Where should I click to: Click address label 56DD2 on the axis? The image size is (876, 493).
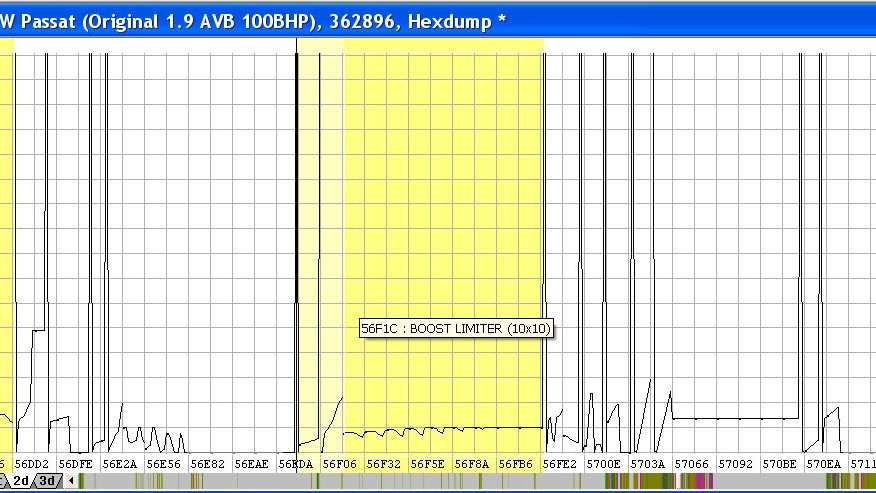[32, 464]
